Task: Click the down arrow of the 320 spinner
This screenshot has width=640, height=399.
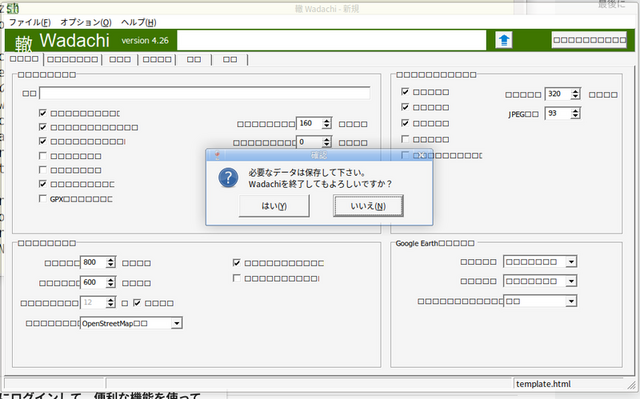Action: (x=576, y=97)
